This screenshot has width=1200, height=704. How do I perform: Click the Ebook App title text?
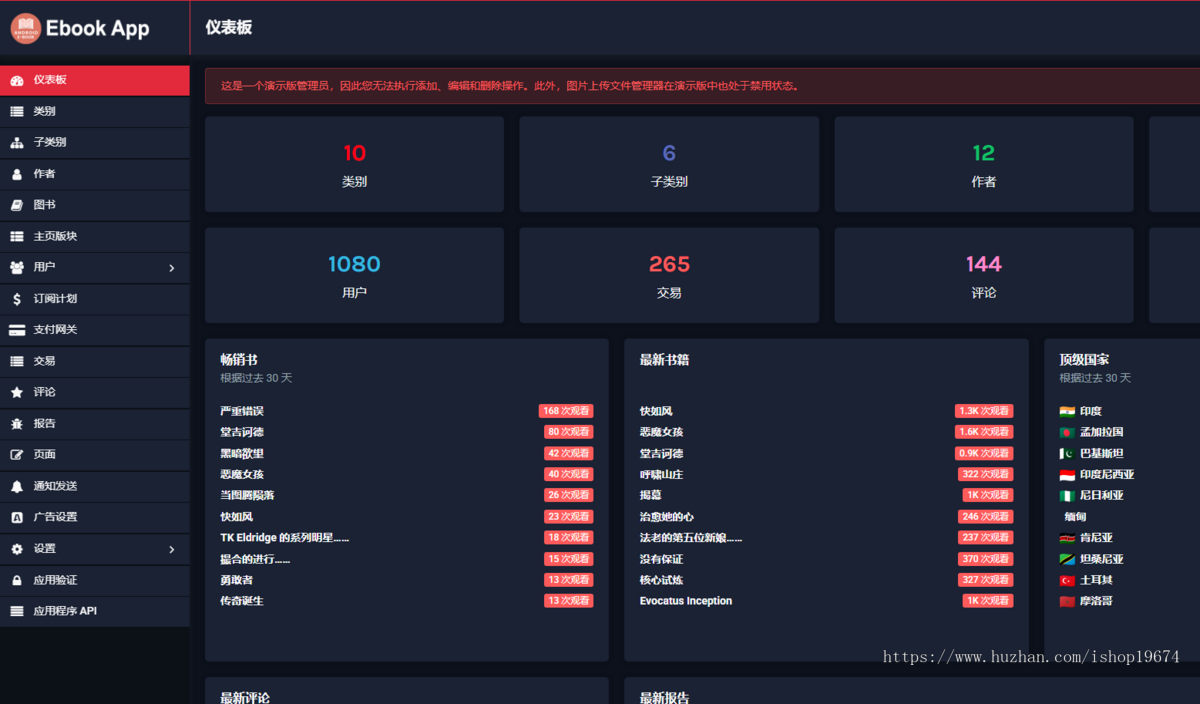point(98,29)
